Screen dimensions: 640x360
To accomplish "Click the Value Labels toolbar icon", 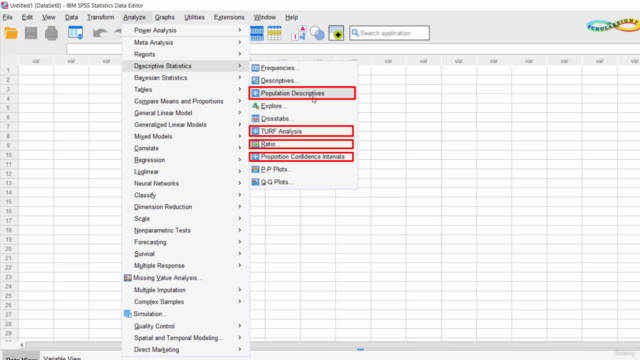I will coord(298,33).
